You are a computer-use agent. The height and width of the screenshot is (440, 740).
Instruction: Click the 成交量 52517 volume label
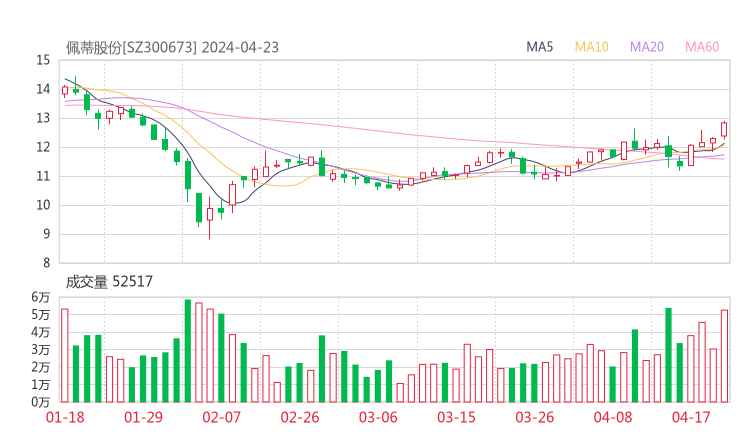click(109, 282)
